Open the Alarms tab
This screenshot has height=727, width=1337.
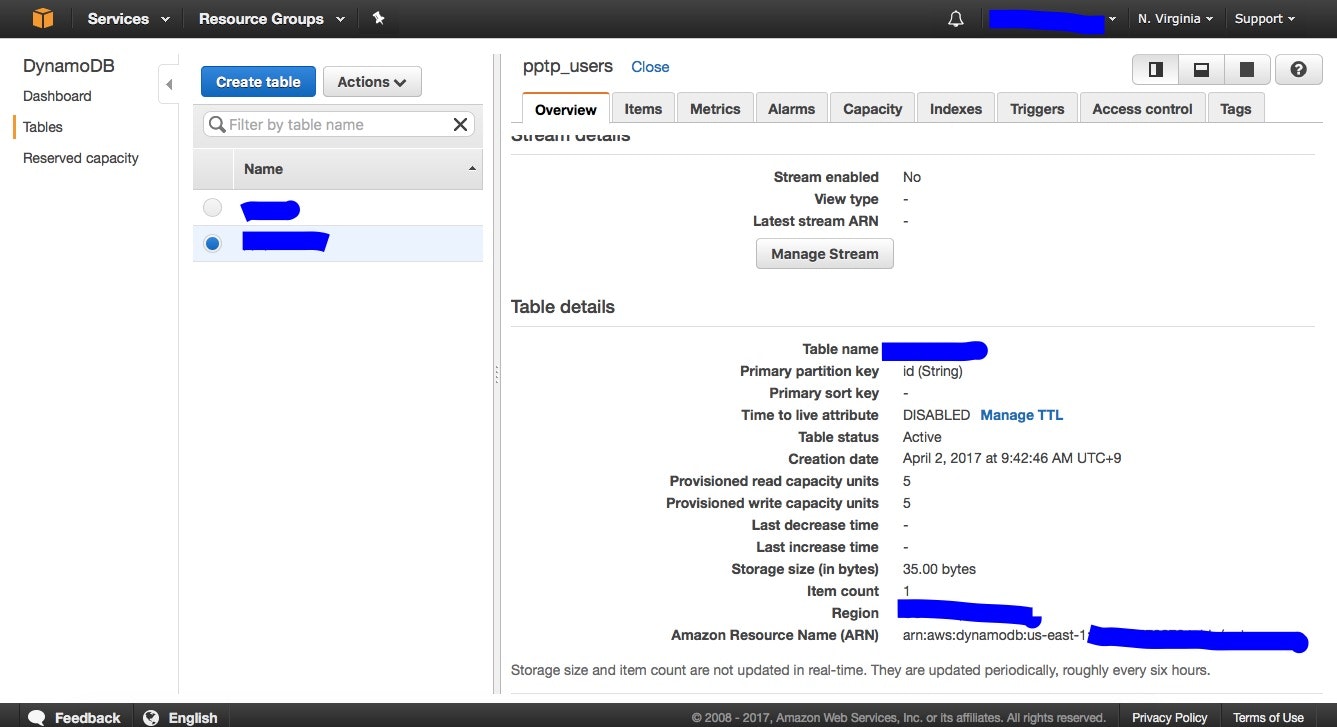791,109
